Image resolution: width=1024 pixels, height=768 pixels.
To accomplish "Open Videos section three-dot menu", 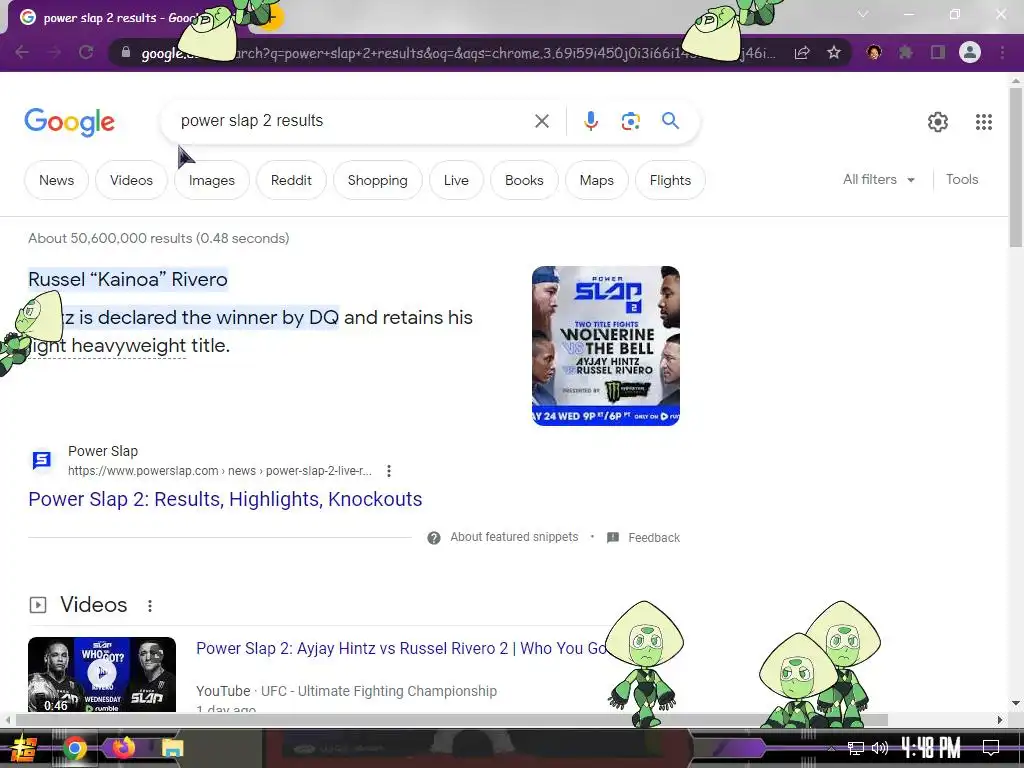I will [x=150, y=605].
